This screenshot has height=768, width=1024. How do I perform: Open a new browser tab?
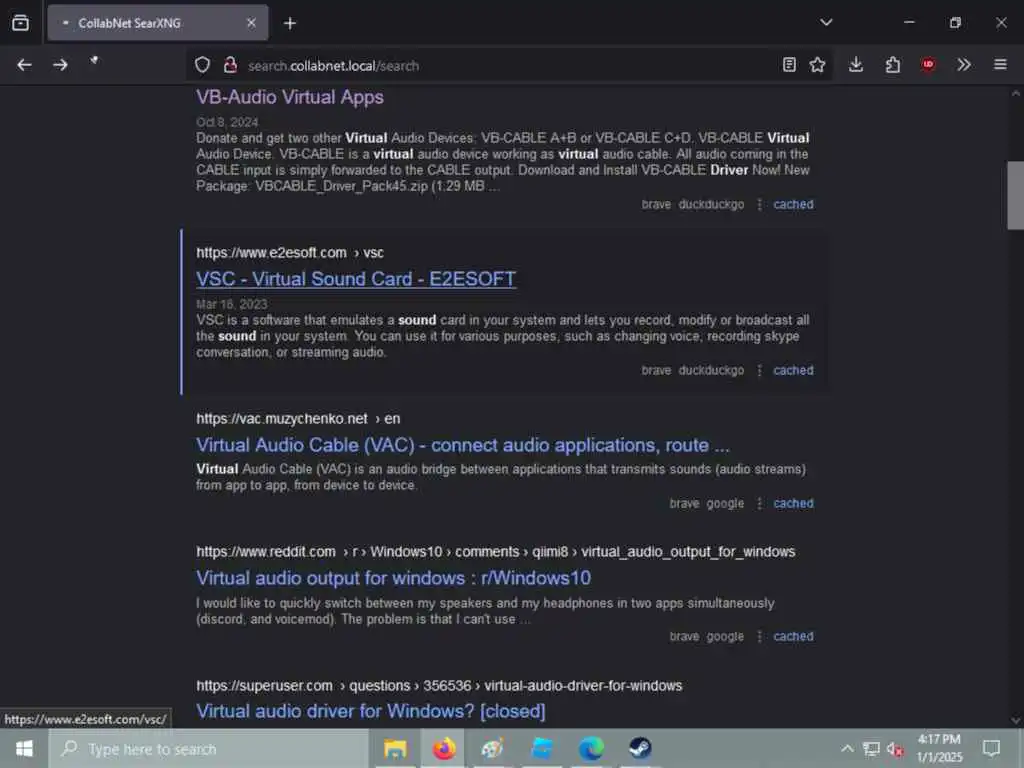[x=290, y=24]
